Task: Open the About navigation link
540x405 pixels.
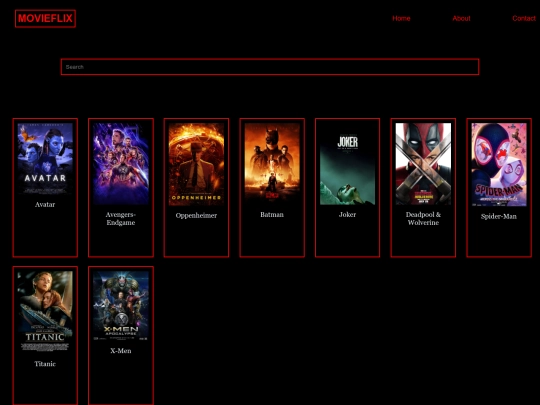Action: pyautogui.click(x=461, y=19)
